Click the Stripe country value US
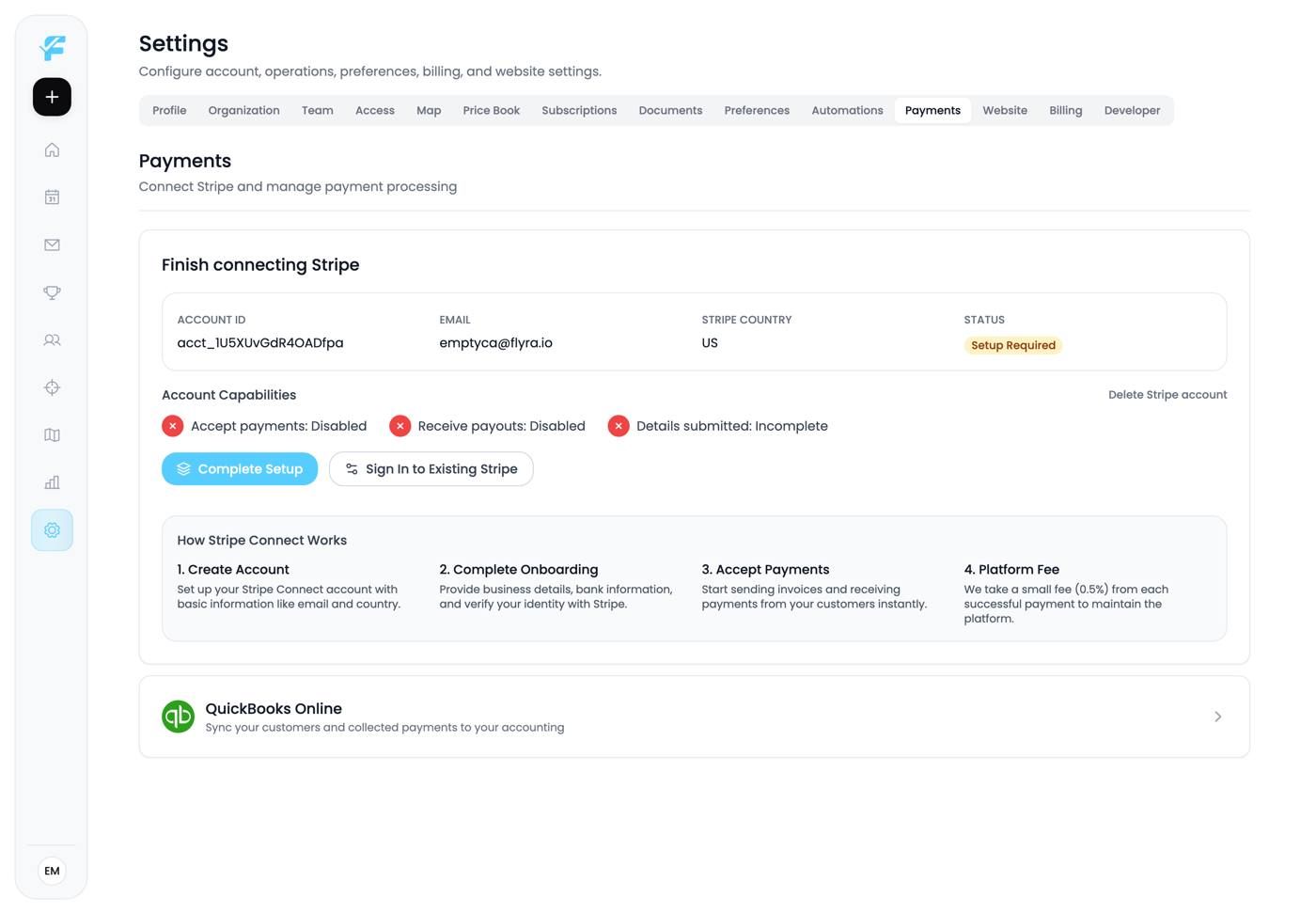Image resolution: width=1316 pixels, height=914 pixels. coord(710,343)
